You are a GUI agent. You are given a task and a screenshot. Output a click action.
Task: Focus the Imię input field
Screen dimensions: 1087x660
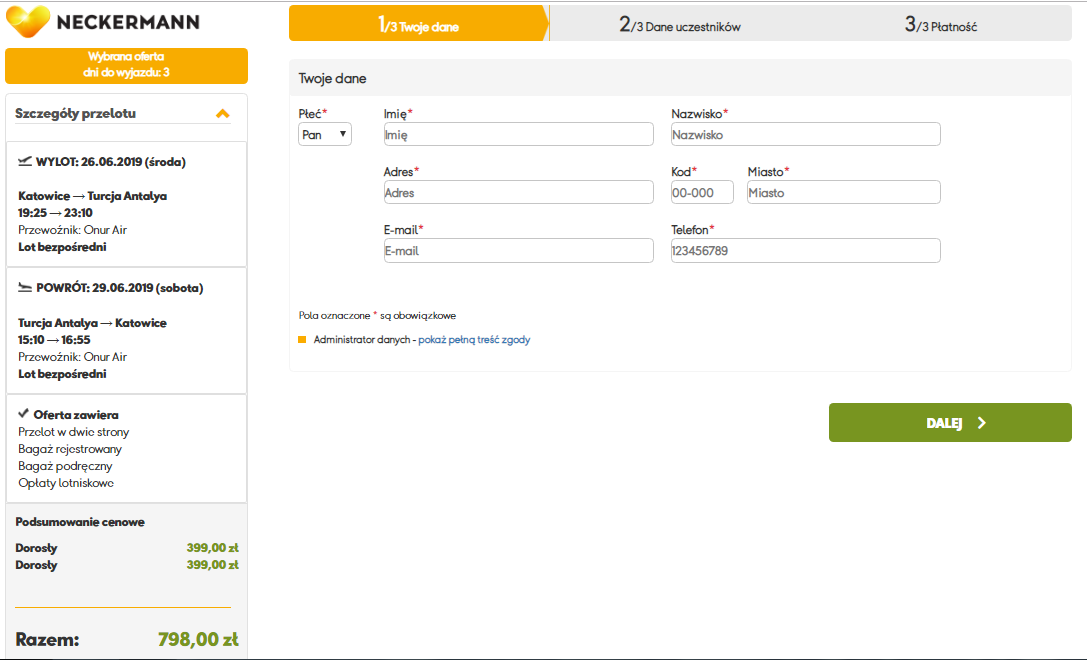tap(519, 134)
